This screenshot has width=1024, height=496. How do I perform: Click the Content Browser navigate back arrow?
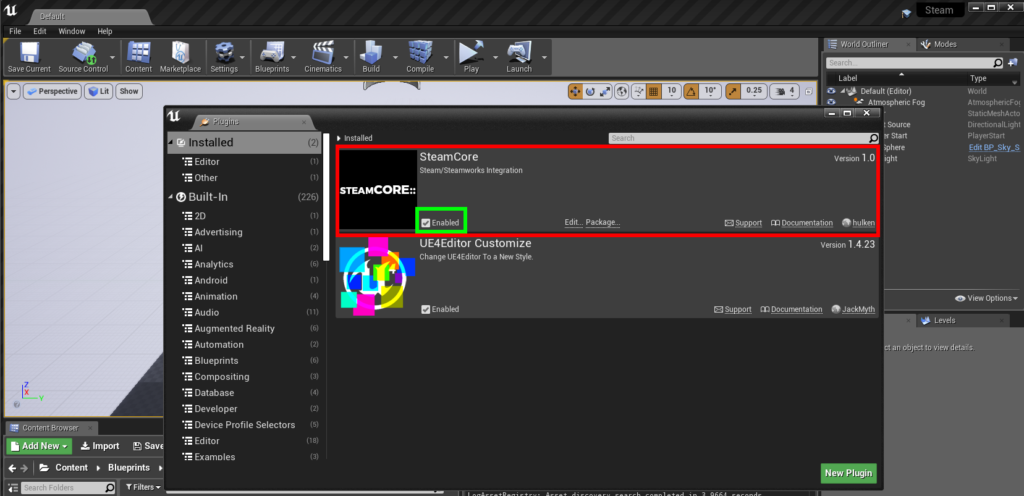tap(12, 468)
